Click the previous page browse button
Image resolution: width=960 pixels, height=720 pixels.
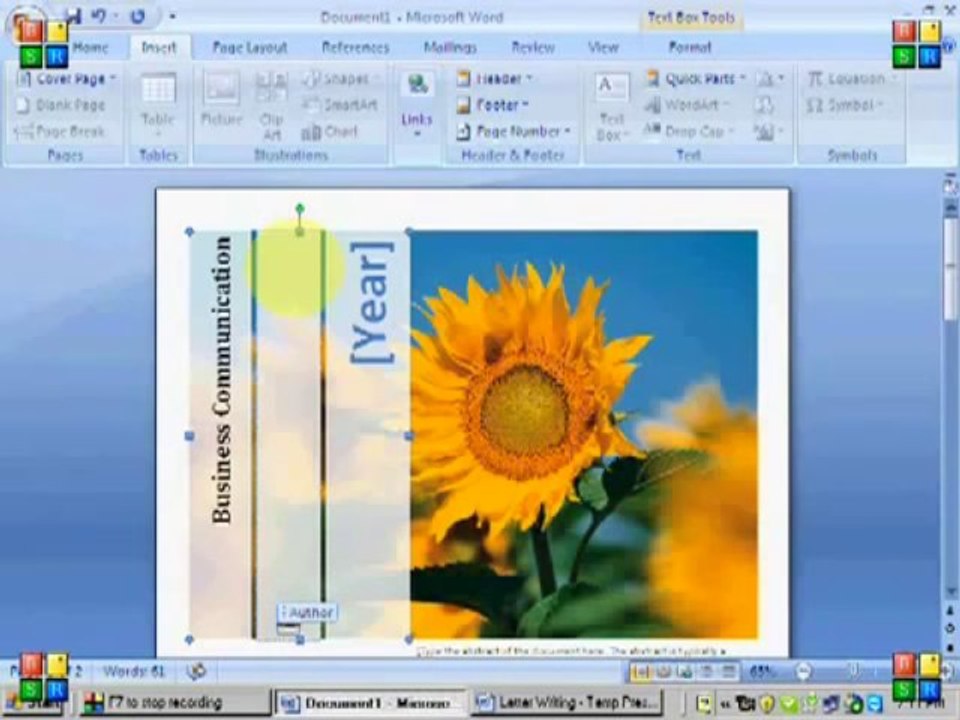click(x=951, y=610)
